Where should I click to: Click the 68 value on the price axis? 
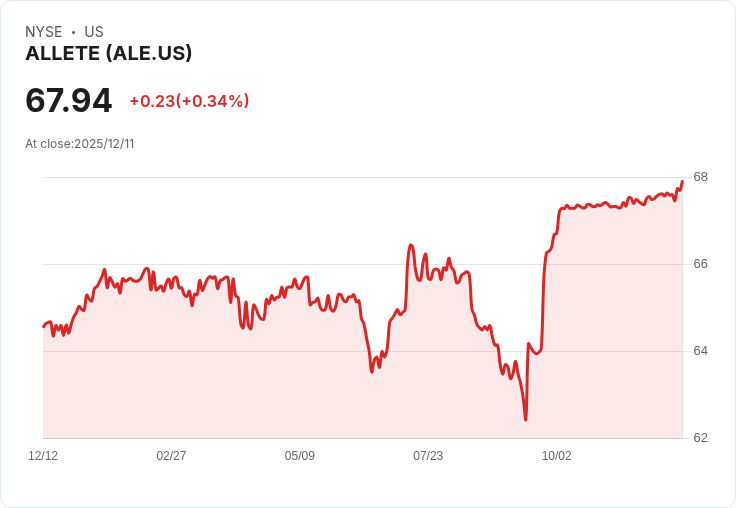pos(700,177)
